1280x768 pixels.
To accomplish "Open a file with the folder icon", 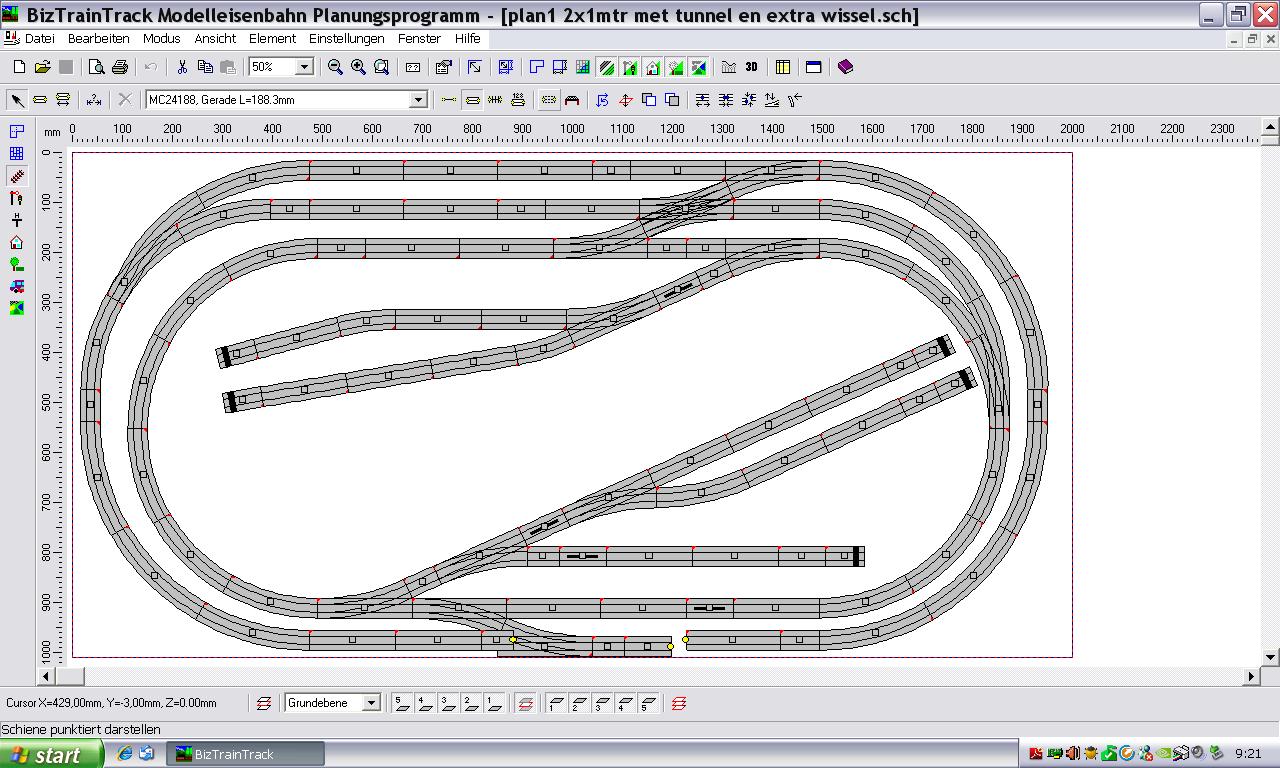I will pyautogui.click(x=42, y=67).
